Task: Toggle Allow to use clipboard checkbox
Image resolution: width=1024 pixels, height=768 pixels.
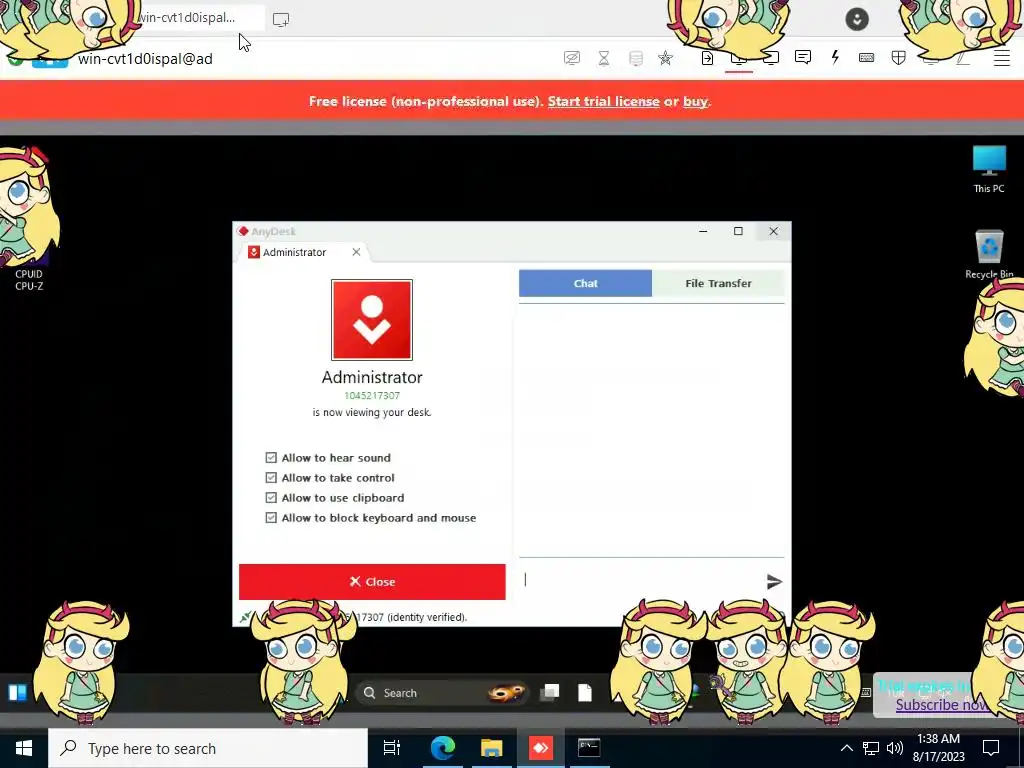Action: click(x=271, y=498)
